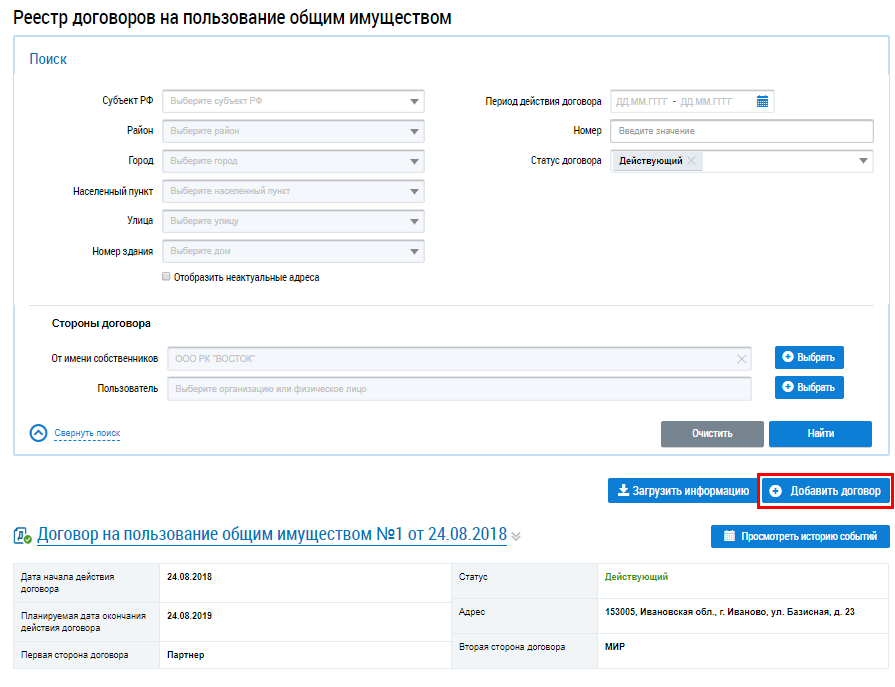Viewport: 895px width, 687px height.
Task: Click Выбрать for От имени собственников
Action: coord(809,357)
